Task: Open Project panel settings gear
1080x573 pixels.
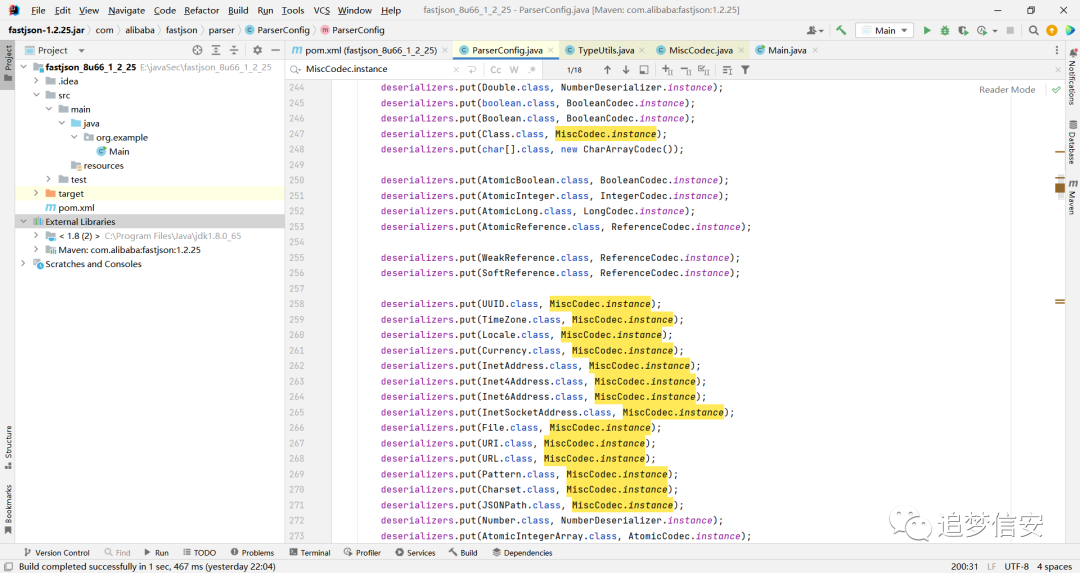Action: point(257,50)
